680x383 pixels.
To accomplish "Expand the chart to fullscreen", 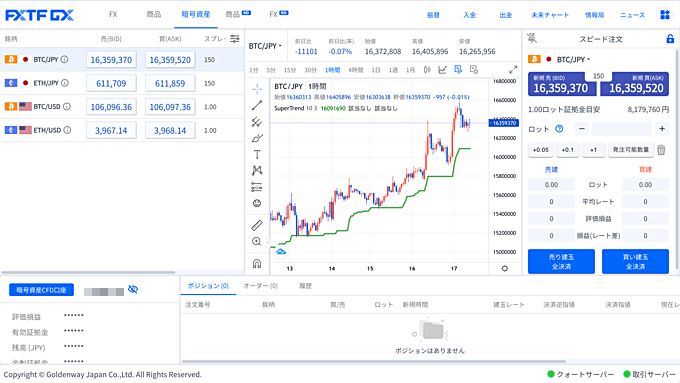I will click(x=513, y=69).
